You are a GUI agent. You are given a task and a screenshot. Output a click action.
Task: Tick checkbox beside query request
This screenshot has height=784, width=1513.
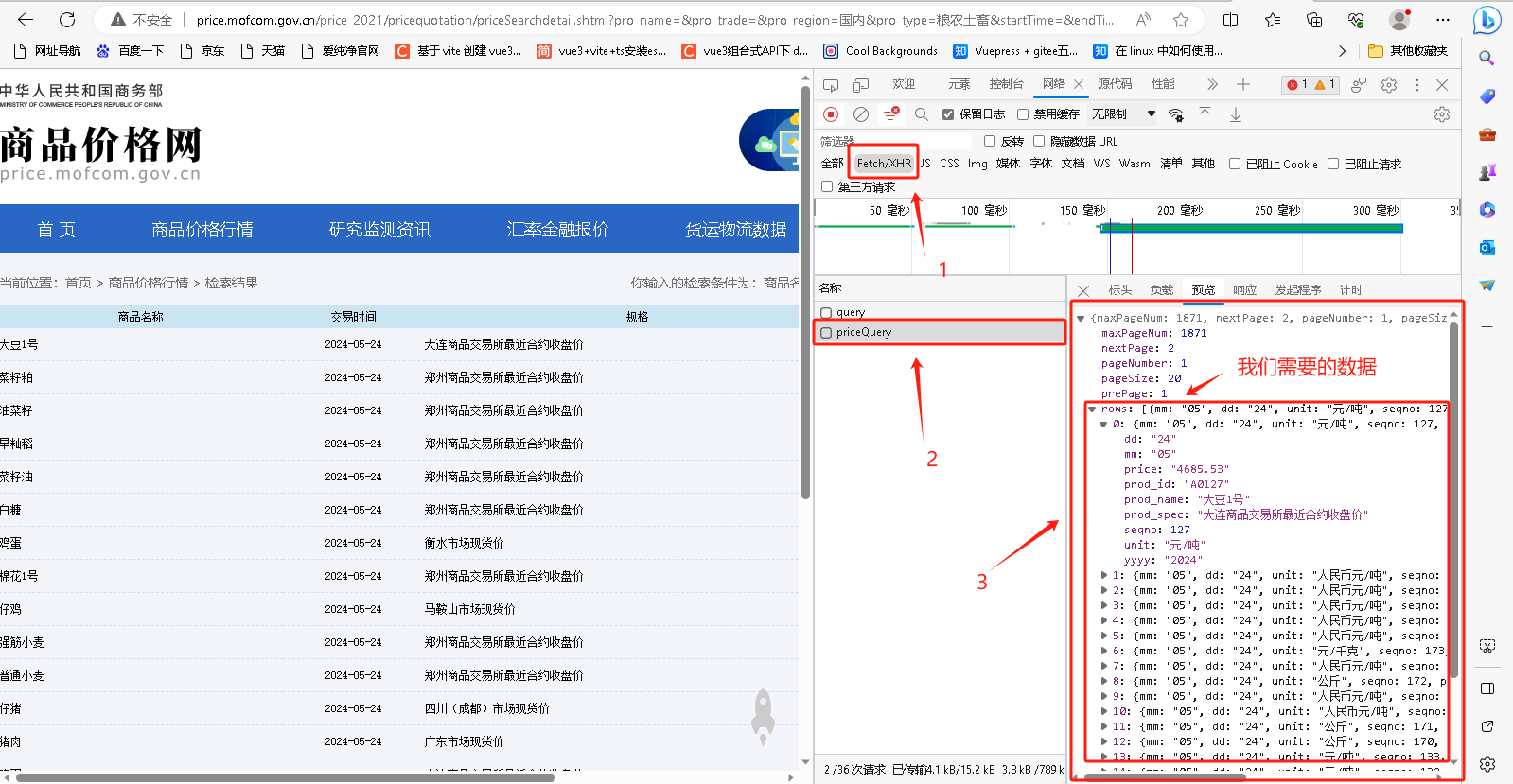pos(826,312)
